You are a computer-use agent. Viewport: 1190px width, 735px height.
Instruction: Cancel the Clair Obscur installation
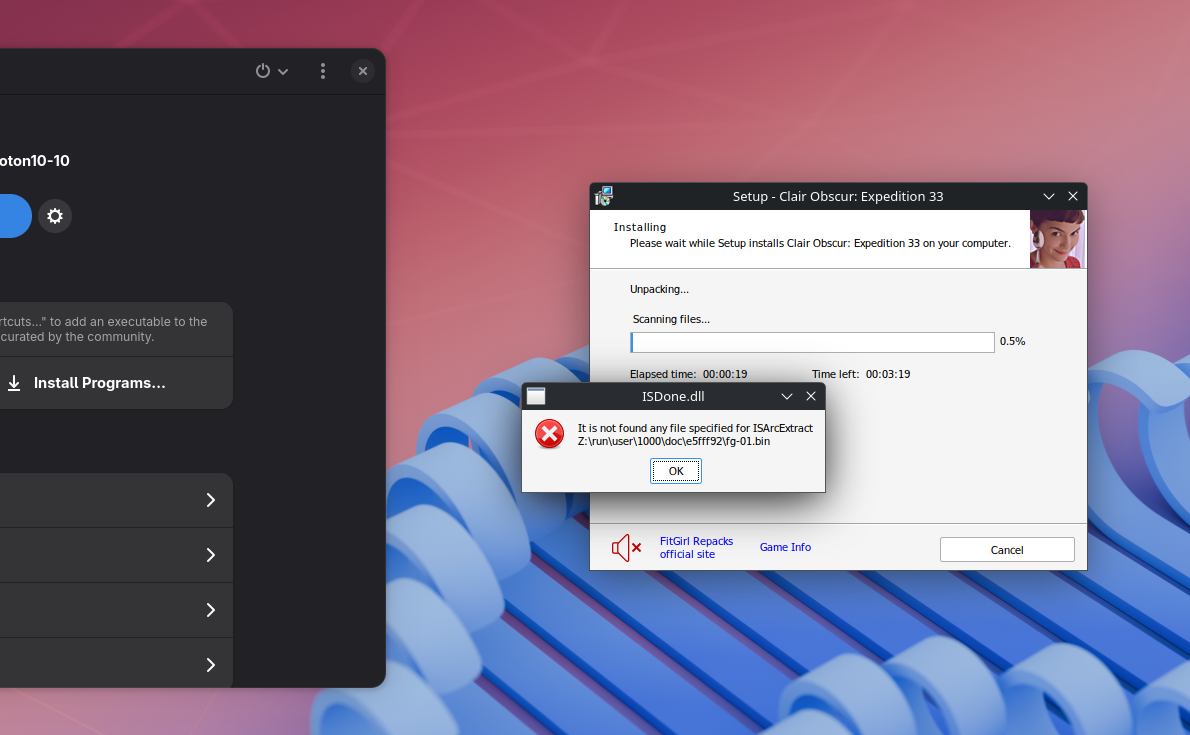[x=1007, y=550]
